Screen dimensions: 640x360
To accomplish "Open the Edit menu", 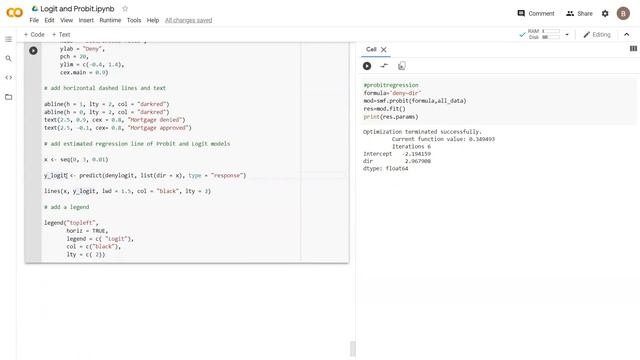I will coord(49,20).
